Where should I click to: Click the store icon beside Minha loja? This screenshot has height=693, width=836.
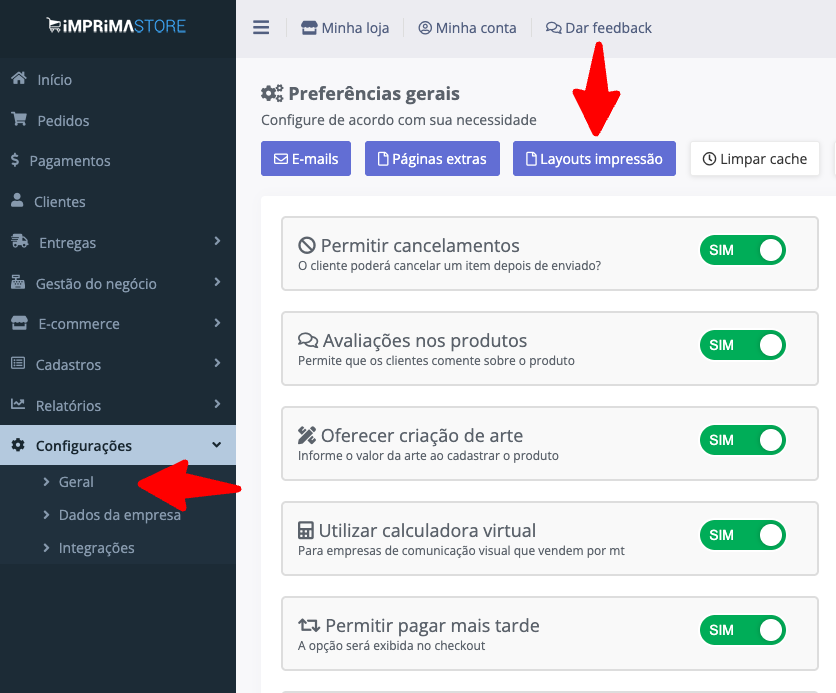(x=309, y=28)
